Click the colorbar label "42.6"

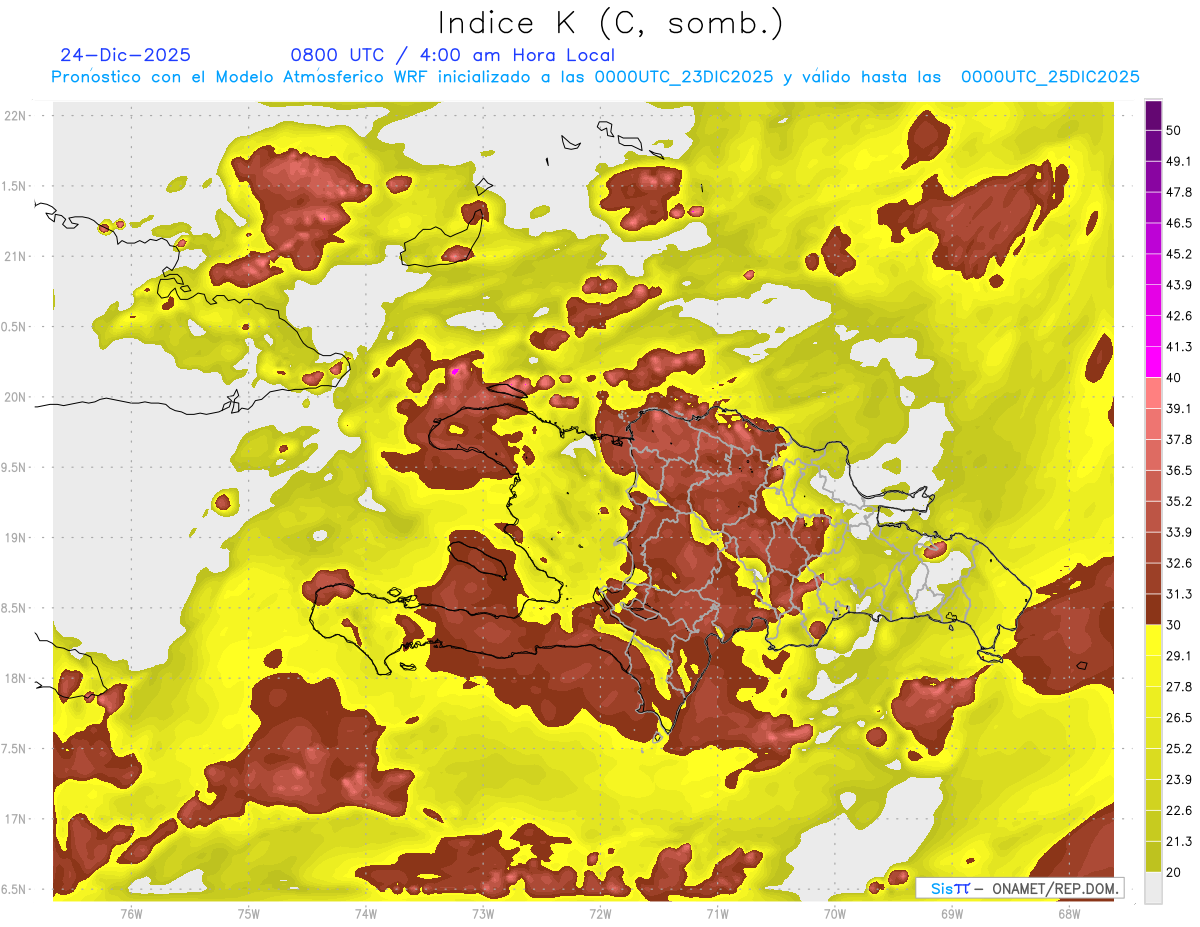(x=1178, y=316)
